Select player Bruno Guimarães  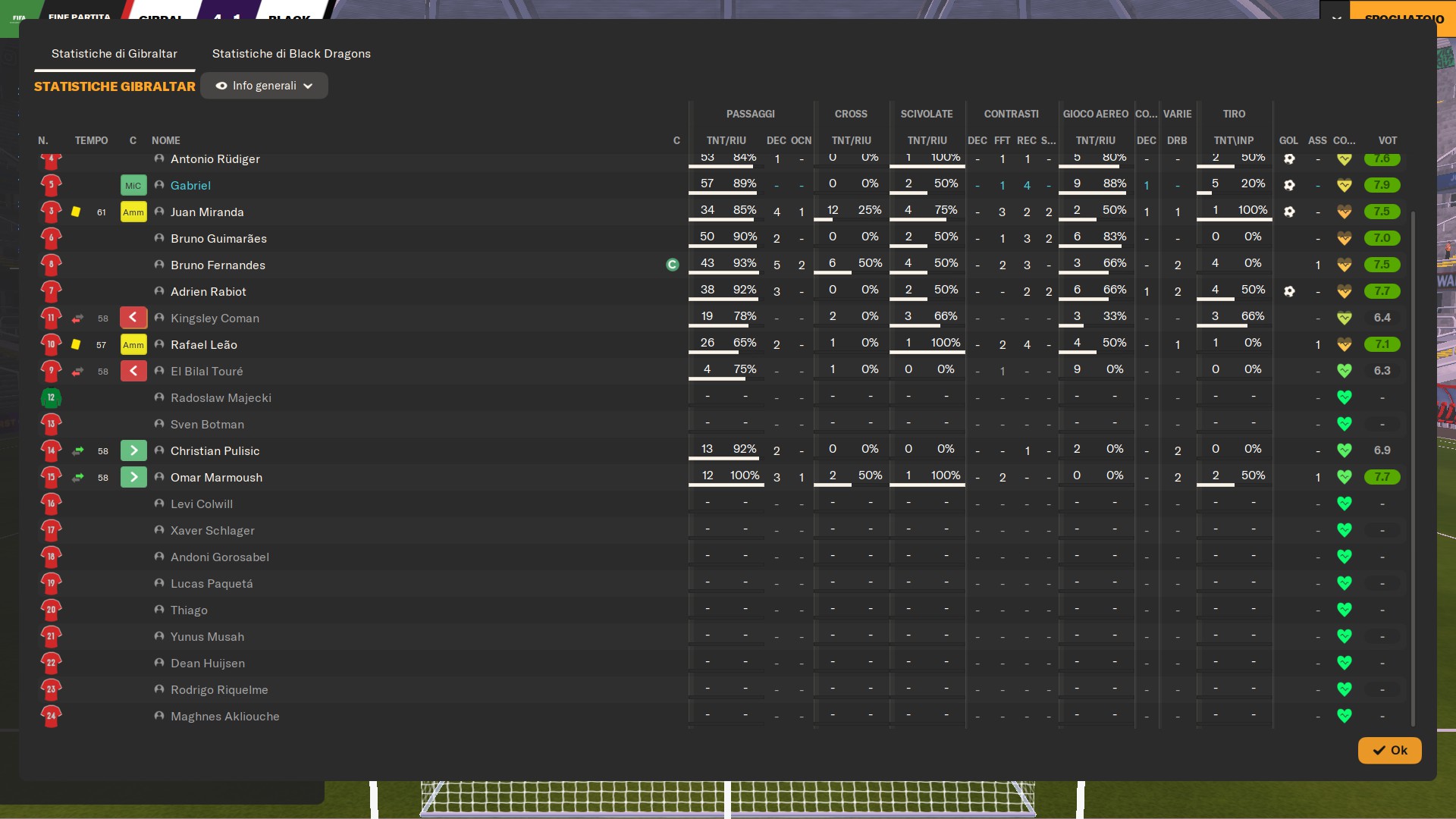[218, 238]
